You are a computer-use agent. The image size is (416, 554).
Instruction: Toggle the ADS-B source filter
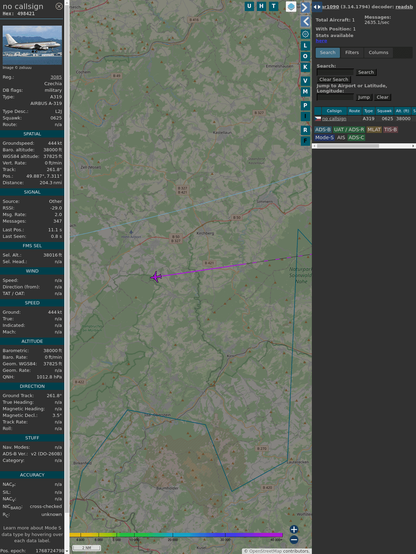point(323,130)
